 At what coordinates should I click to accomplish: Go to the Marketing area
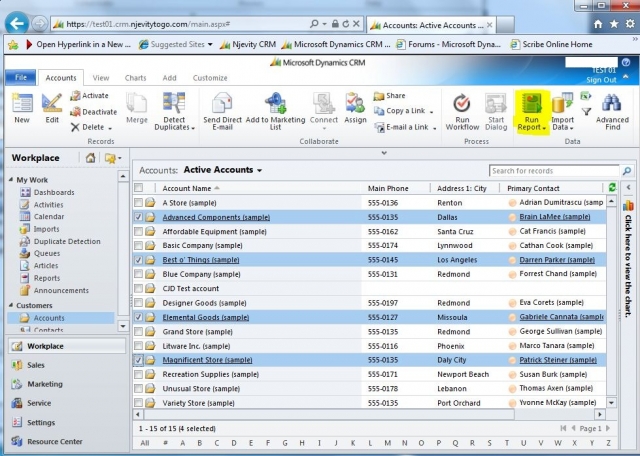45,384
